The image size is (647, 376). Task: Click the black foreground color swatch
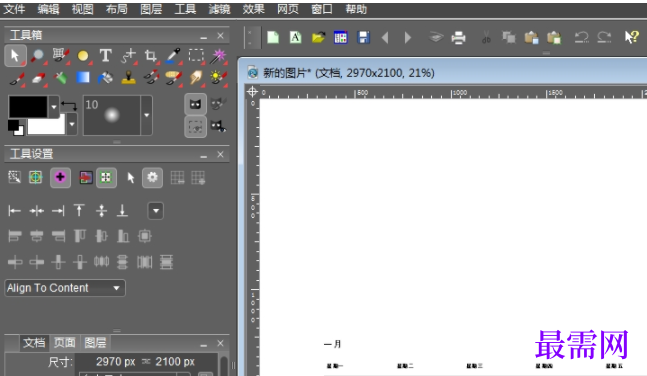tap(28, 106)
